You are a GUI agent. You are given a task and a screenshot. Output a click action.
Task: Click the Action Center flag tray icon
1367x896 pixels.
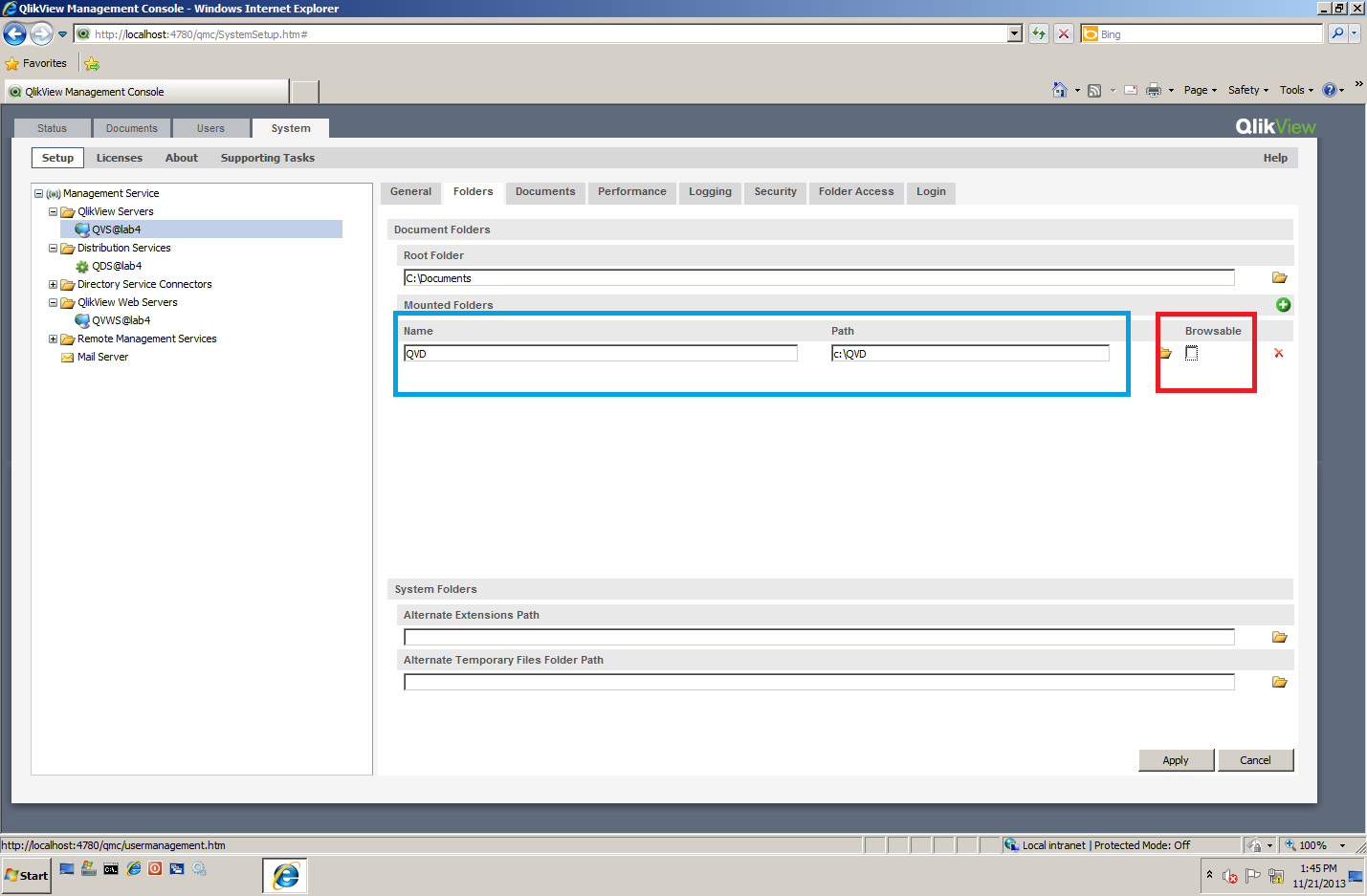1253,876
